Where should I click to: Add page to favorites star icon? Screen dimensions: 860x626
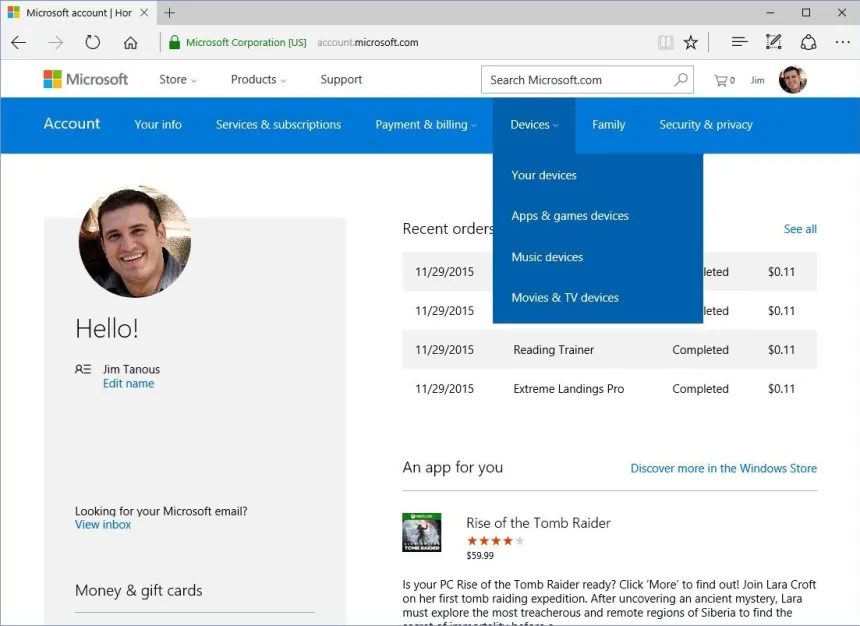coord(691,42)
